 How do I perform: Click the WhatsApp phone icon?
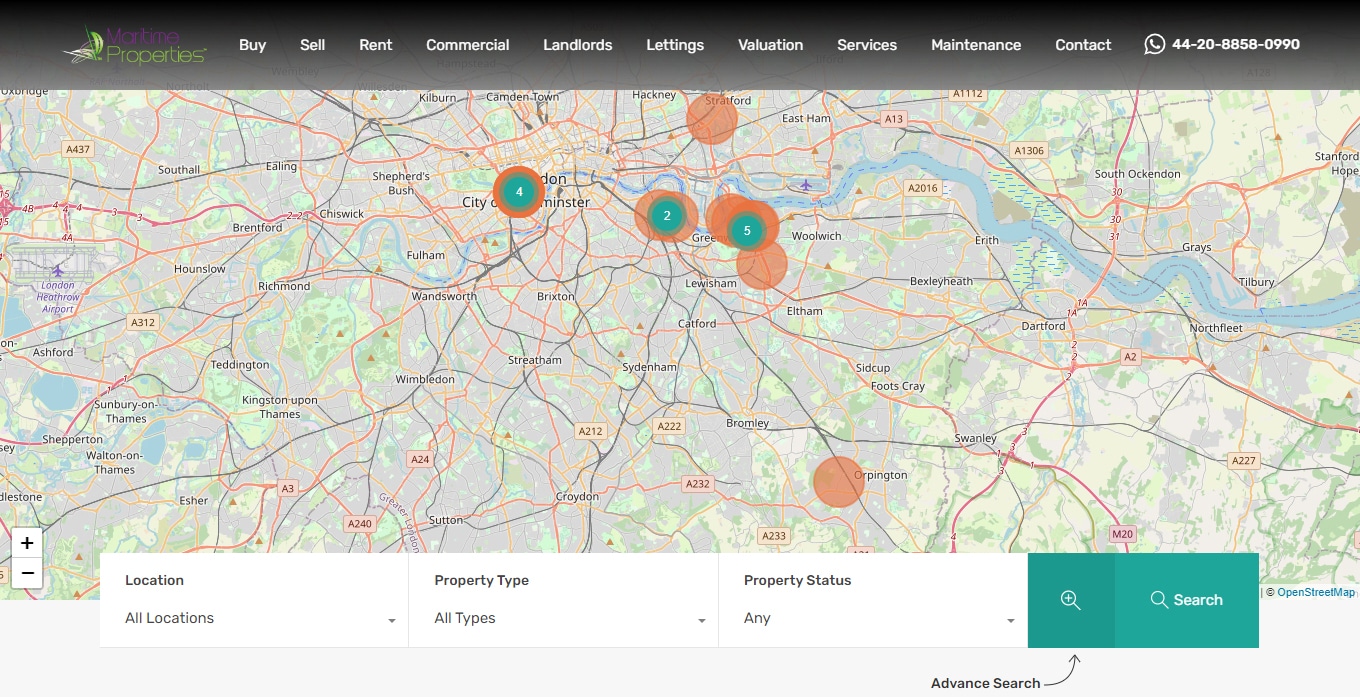(1155, 44)
